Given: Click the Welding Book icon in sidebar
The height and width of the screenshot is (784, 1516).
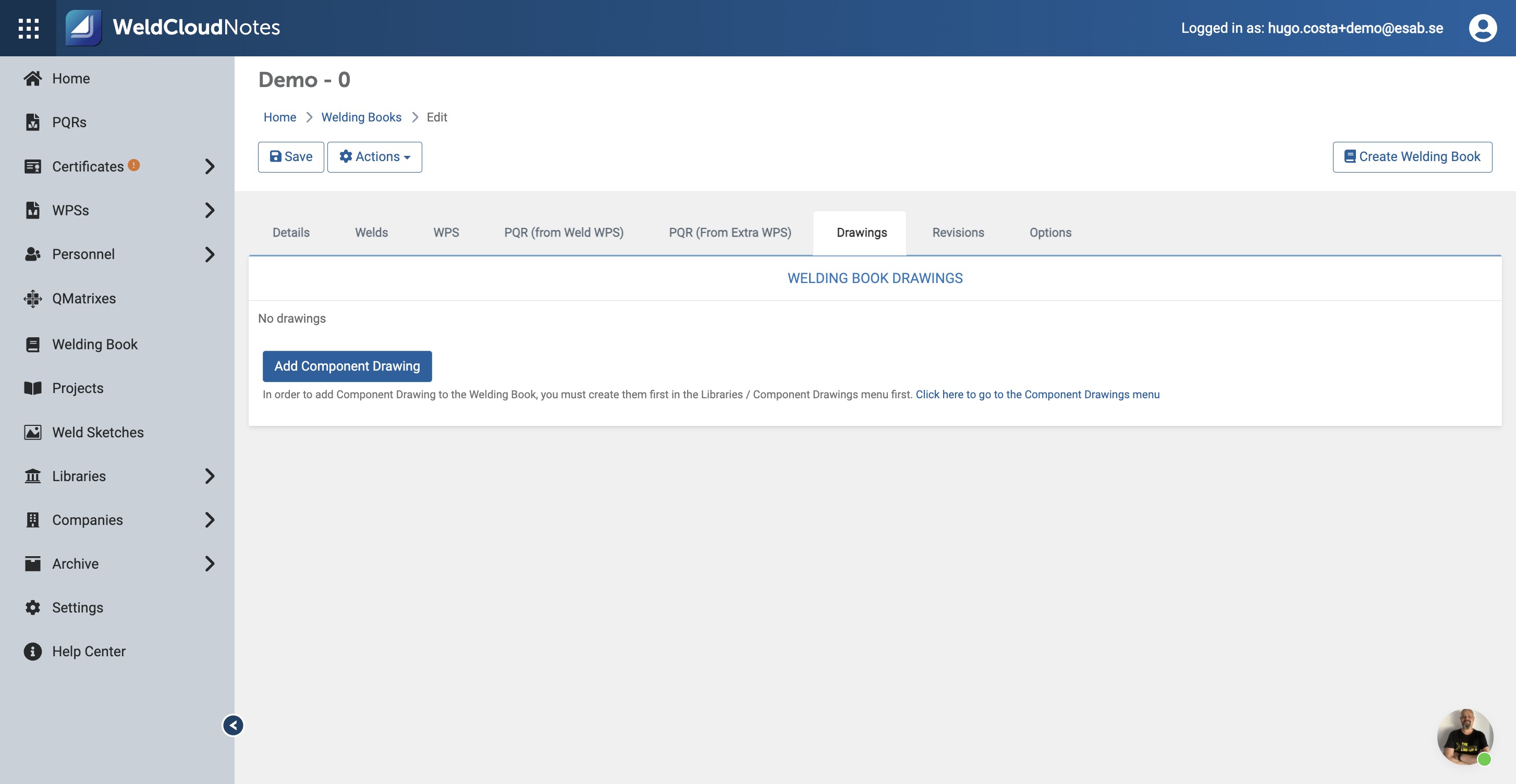Looking at the screenshot, I should [33, 345].
